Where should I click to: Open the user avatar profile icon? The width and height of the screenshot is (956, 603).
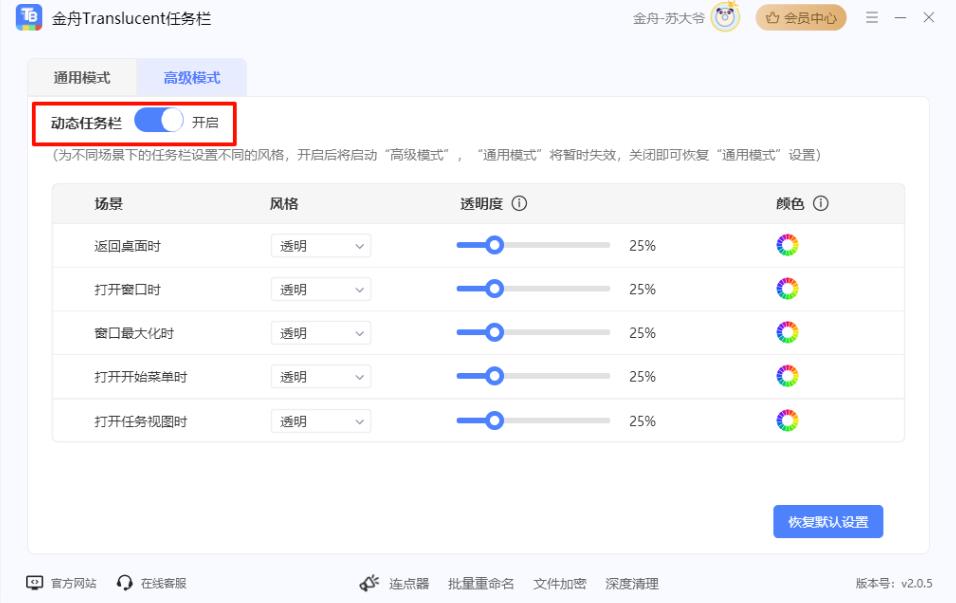click(x=725, y=17)
